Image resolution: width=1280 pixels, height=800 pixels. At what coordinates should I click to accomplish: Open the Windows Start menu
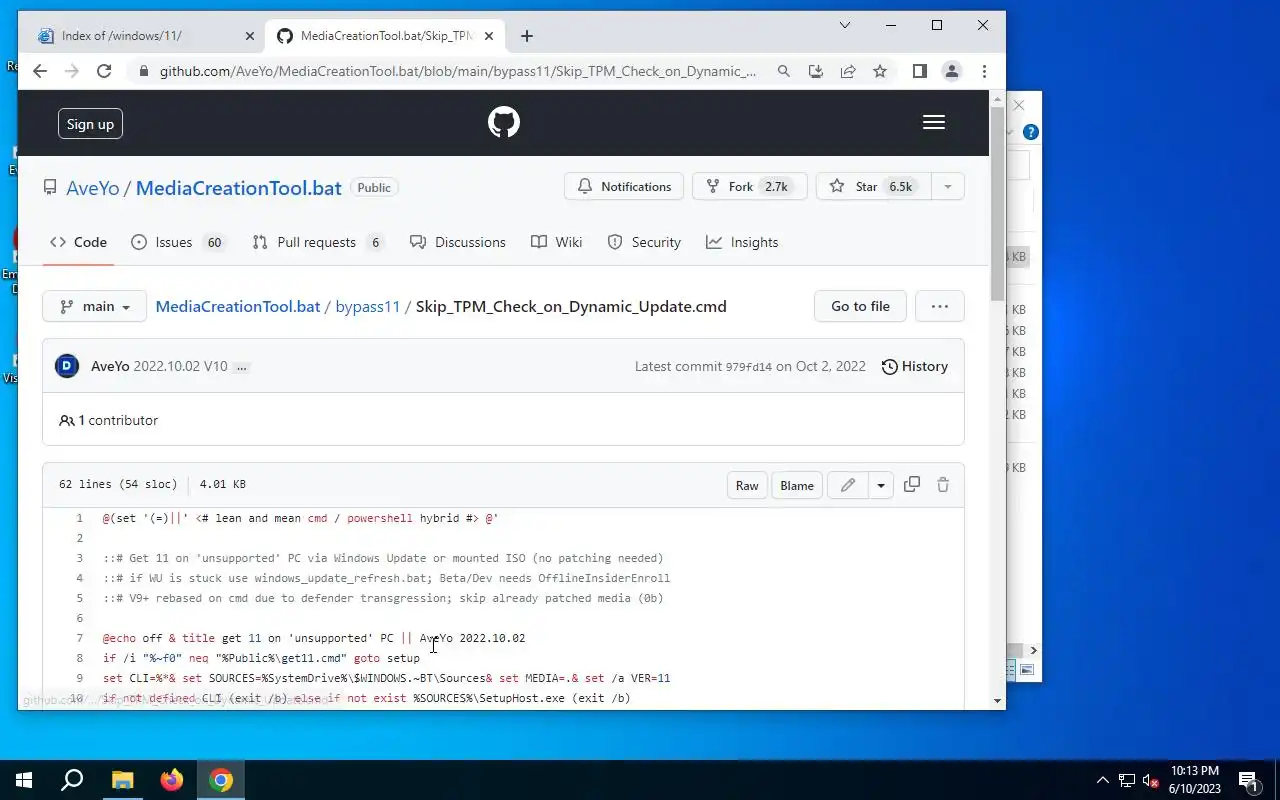point(24,780)
